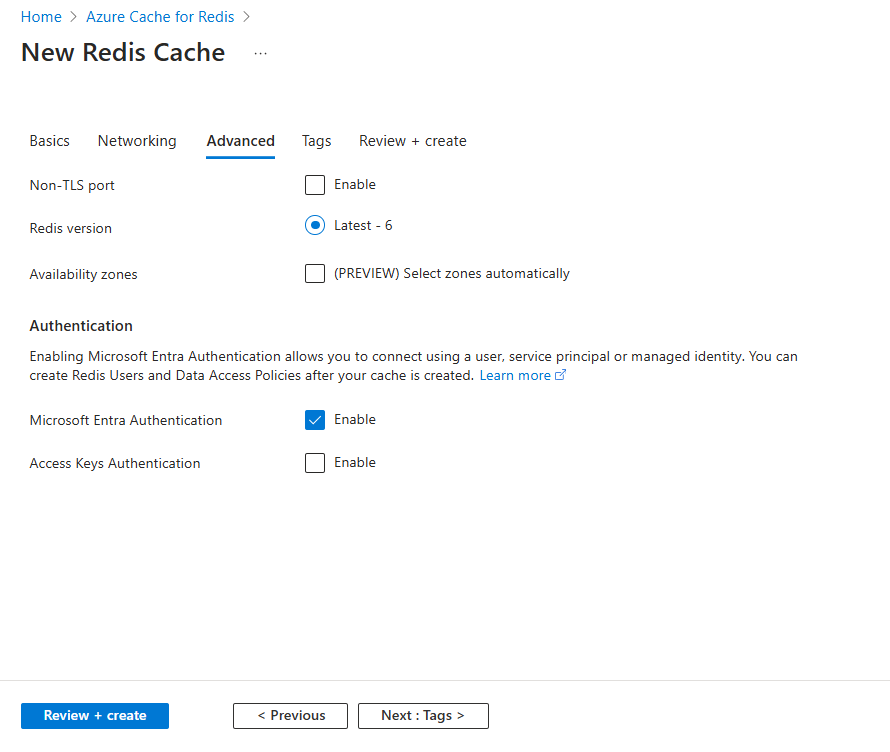Click the New Redis Cache page title
The width and height of the screenshot is (890, 752).
coord(123,53)
